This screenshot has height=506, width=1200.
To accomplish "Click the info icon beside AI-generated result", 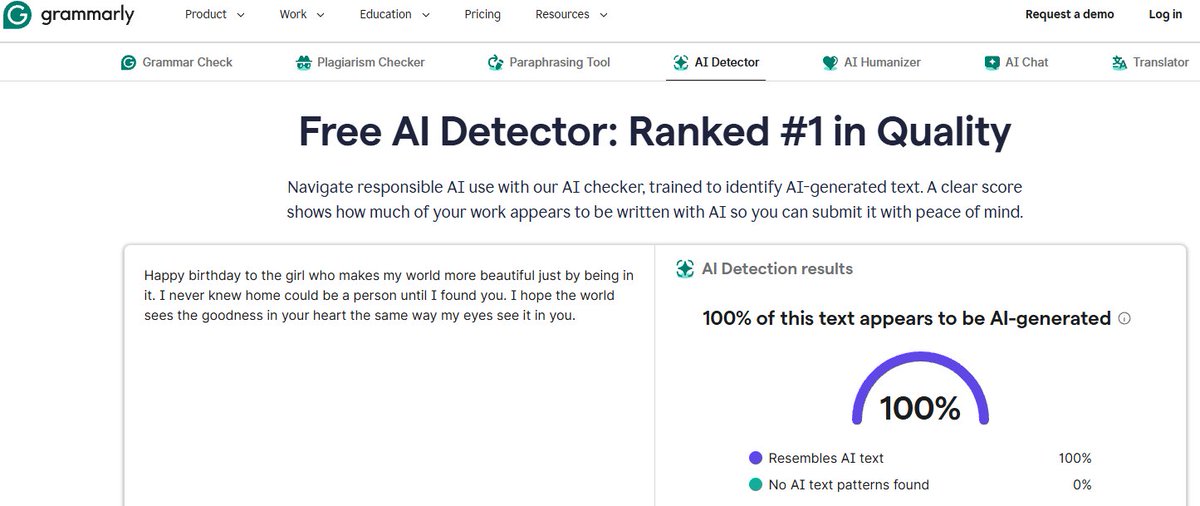I will coord(1124,319).
